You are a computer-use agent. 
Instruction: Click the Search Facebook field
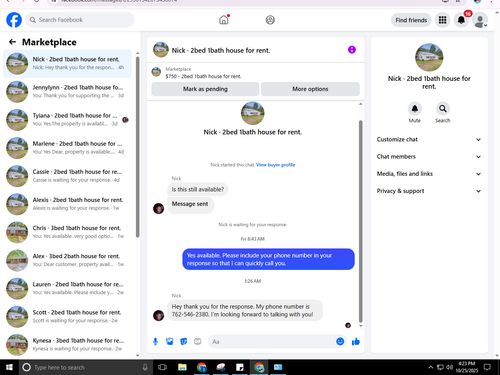pos(80,20)
